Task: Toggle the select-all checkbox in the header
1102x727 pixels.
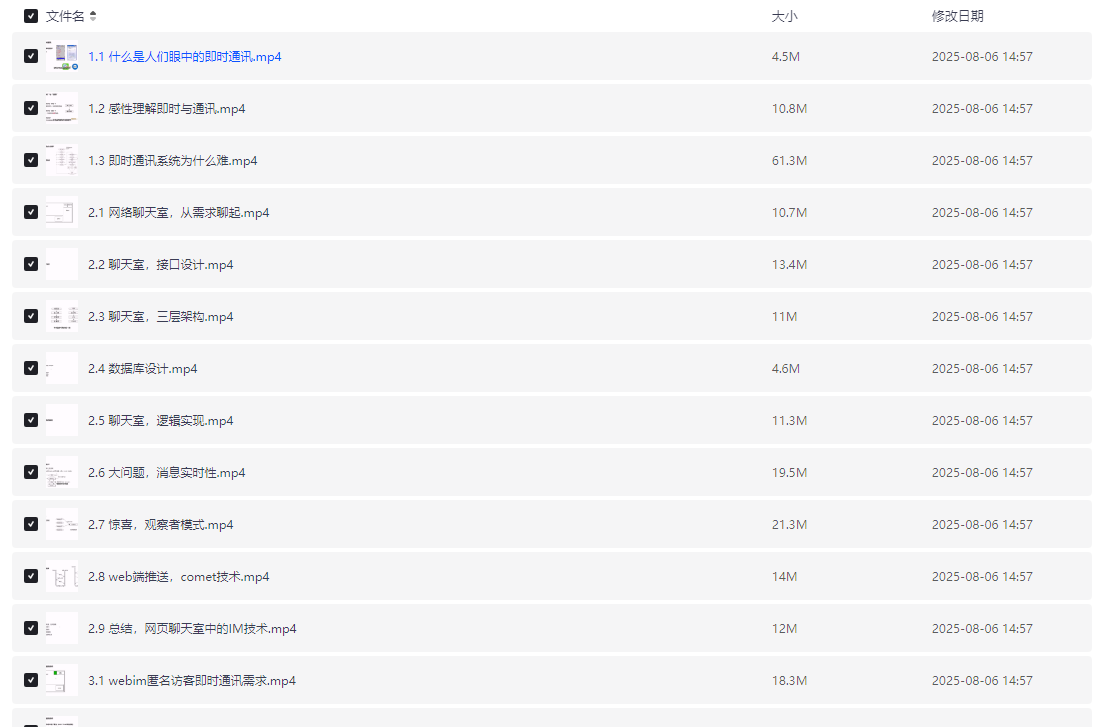Action: 31,16
